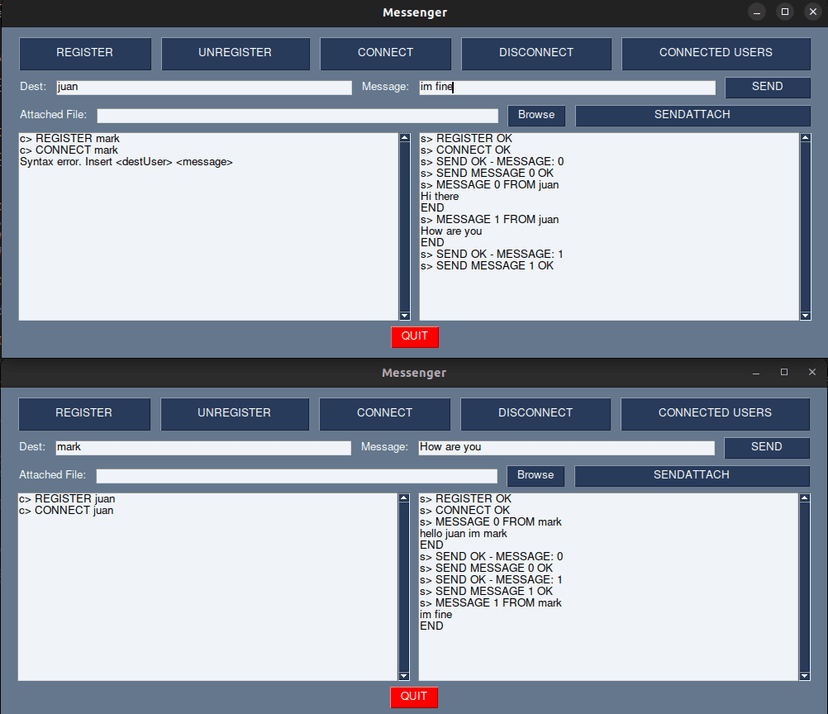Screen dimensions: 828x714
Task: Send the 'im fine' message
Action: pyautogui.click(x=767, y=87)
